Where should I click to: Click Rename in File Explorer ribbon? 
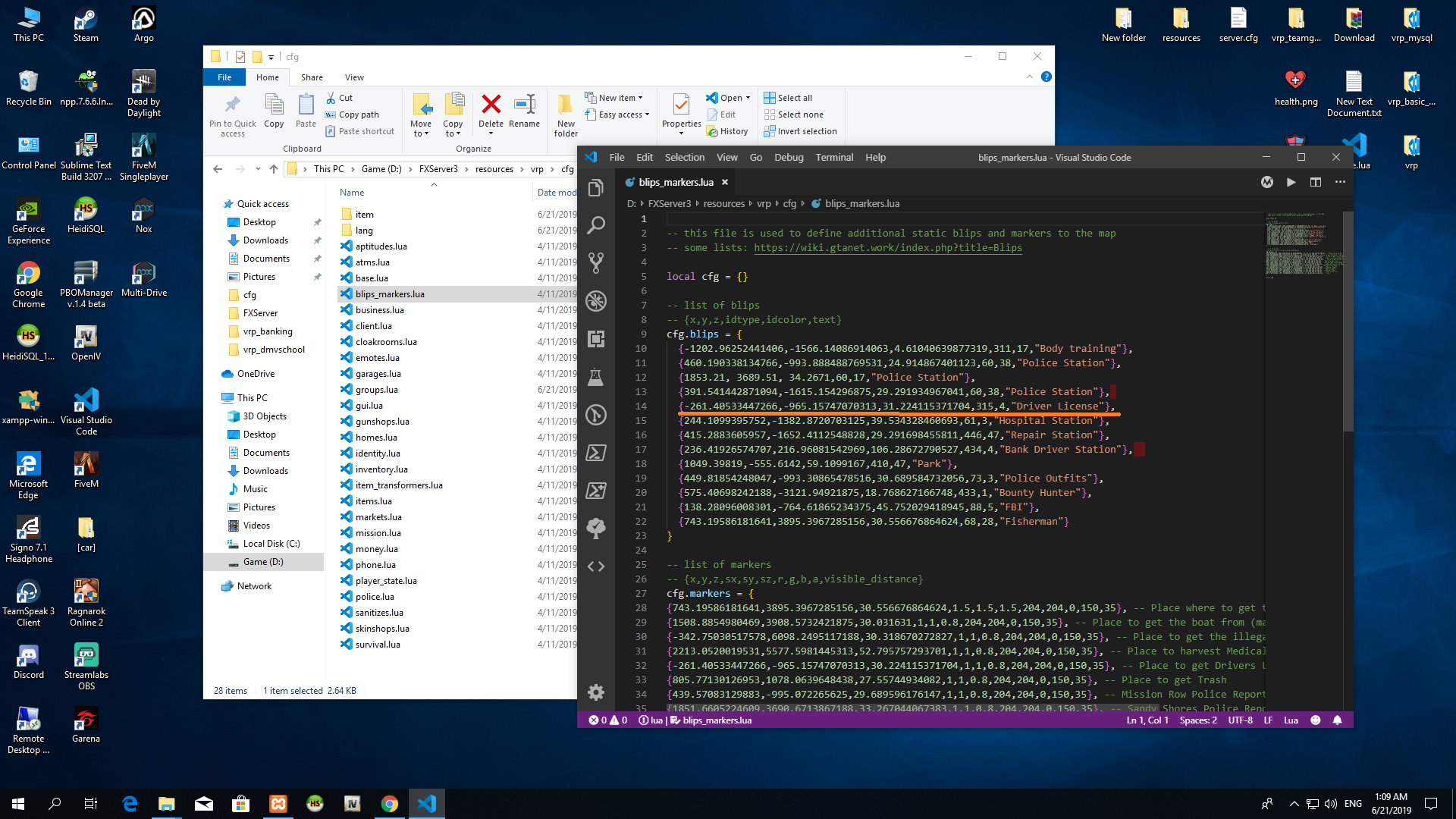tap(524, 111)
